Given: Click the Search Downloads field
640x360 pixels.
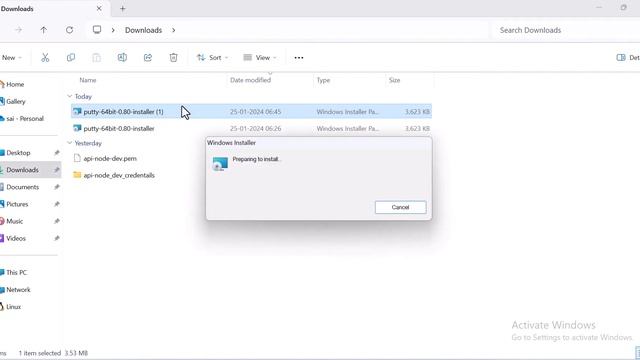Looking at the screenshot, I should click(565, 30).
